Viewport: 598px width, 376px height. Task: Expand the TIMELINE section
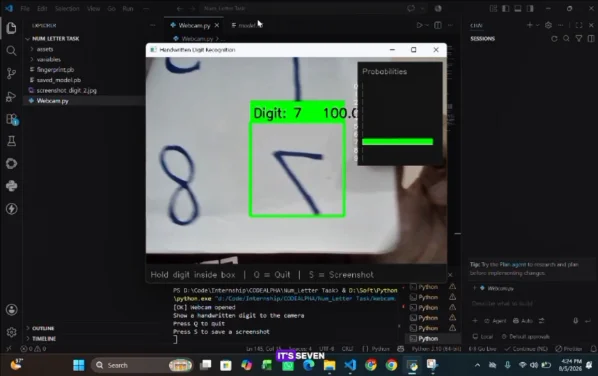click(x=44, y=339)
